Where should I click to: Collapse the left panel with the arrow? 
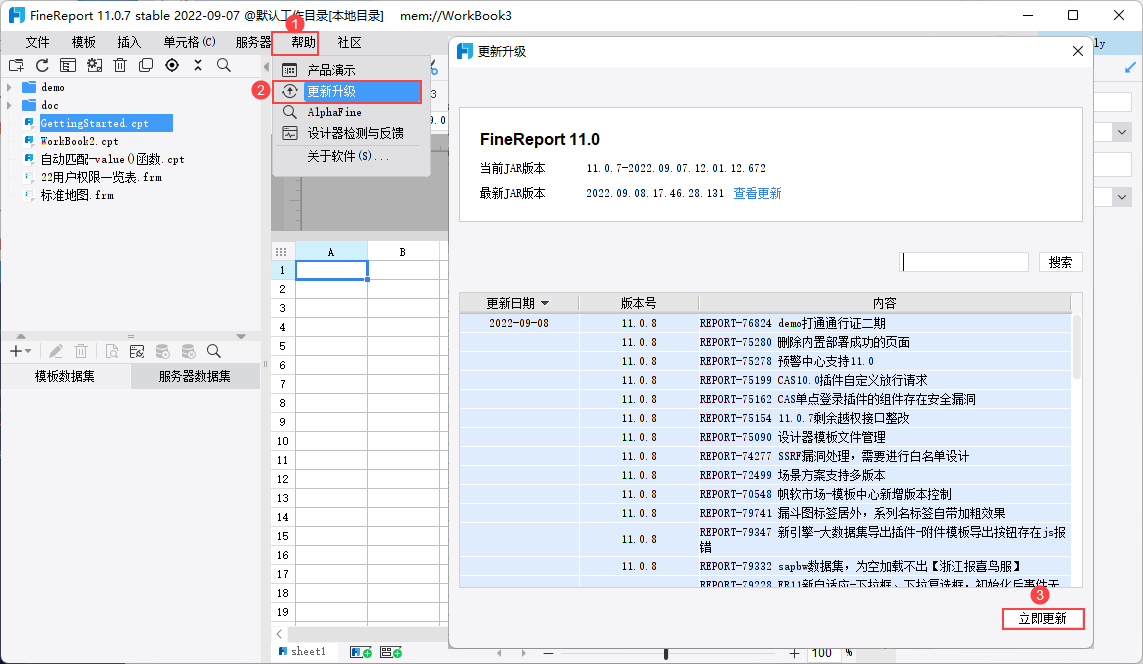tap(266, 66)
